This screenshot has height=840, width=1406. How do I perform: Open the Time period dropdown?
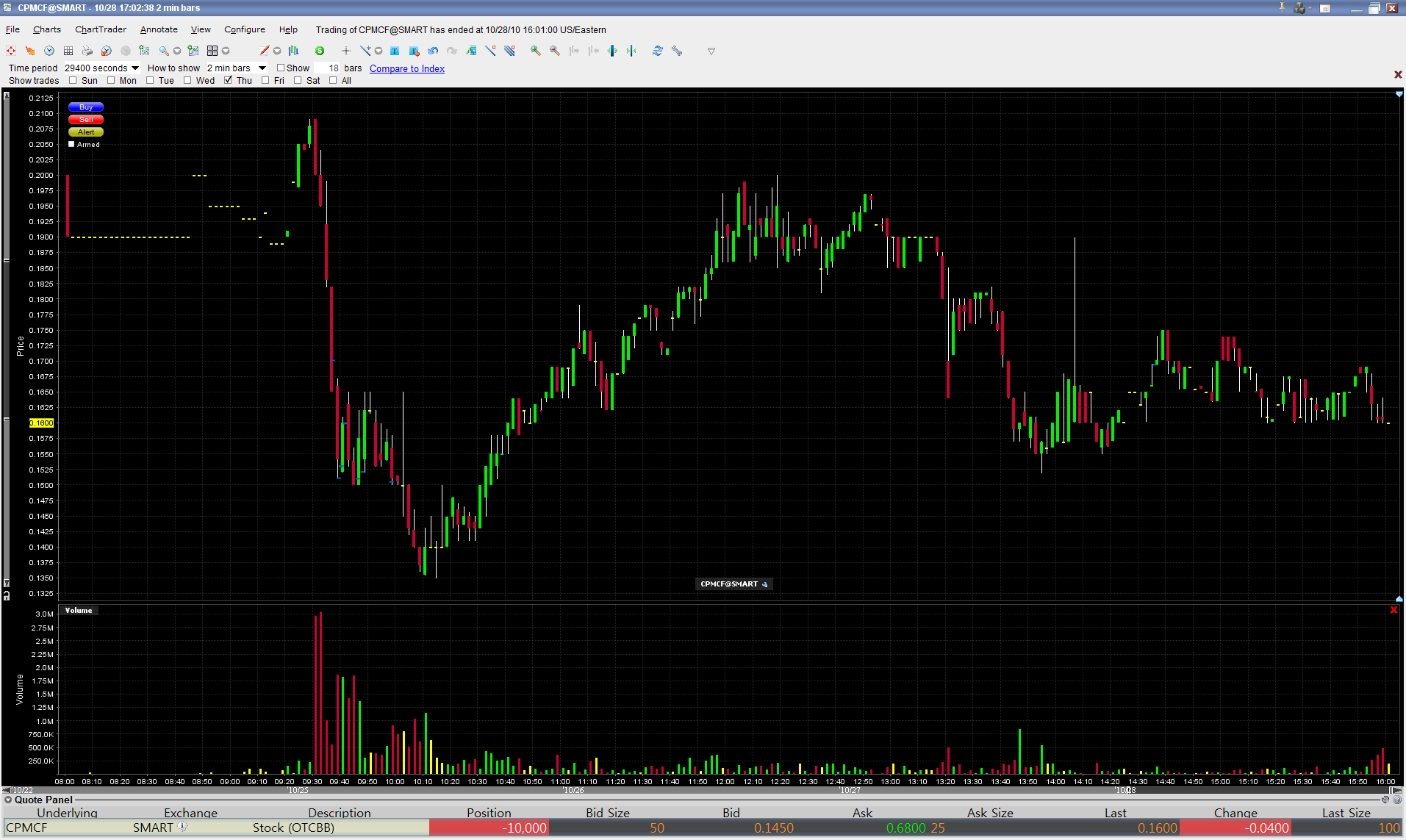pyautogui.click(x=135, y=68)
